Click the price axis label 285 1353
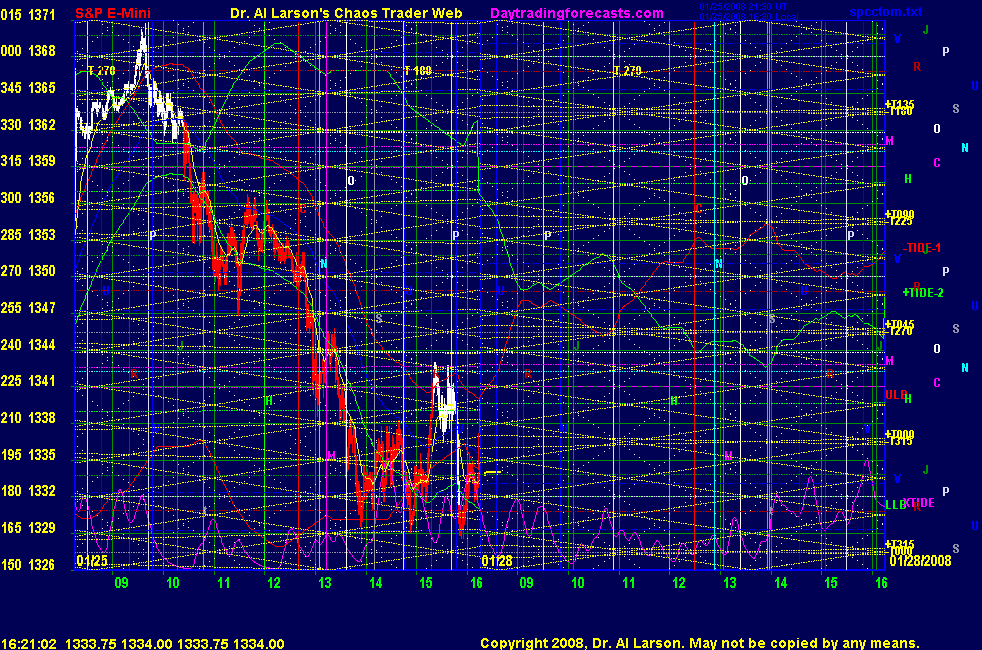Viewport: 982px width, 650px height. coord(28,235)
